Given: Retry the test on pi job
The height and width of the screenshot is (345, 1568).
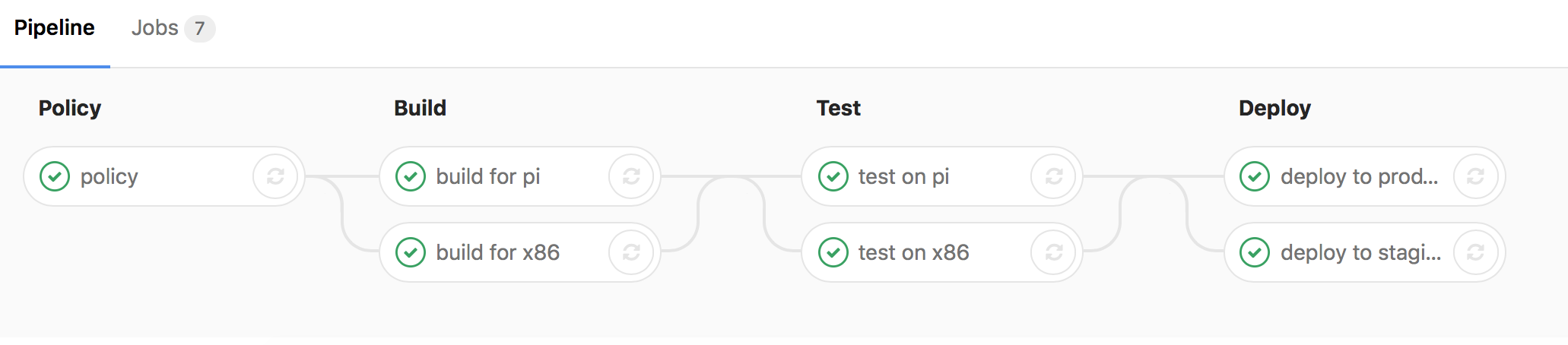Looking at the screenshot, I should click(x=1053, y=176).
